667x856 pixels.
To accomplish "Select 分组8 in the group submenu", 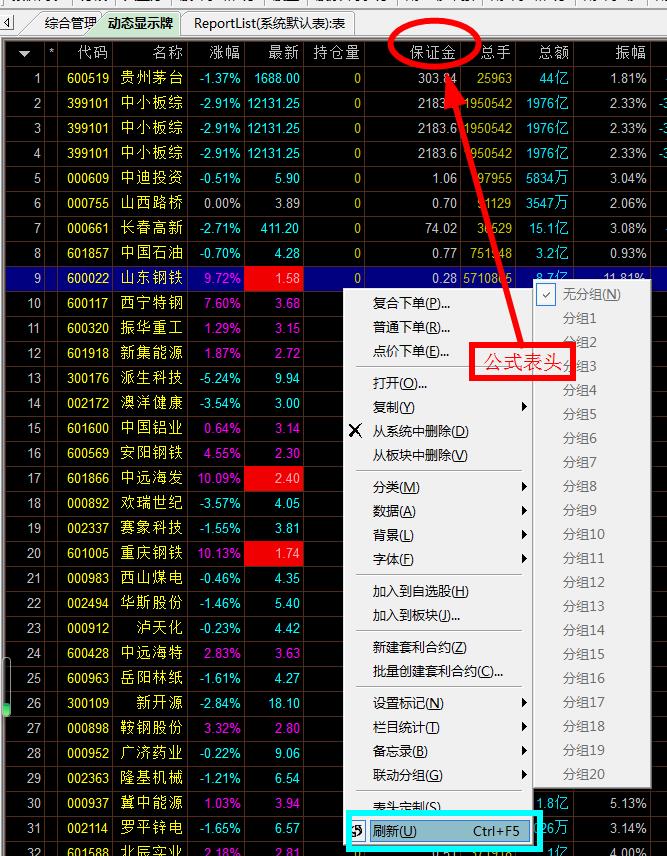I will click(x=579, y=486).
